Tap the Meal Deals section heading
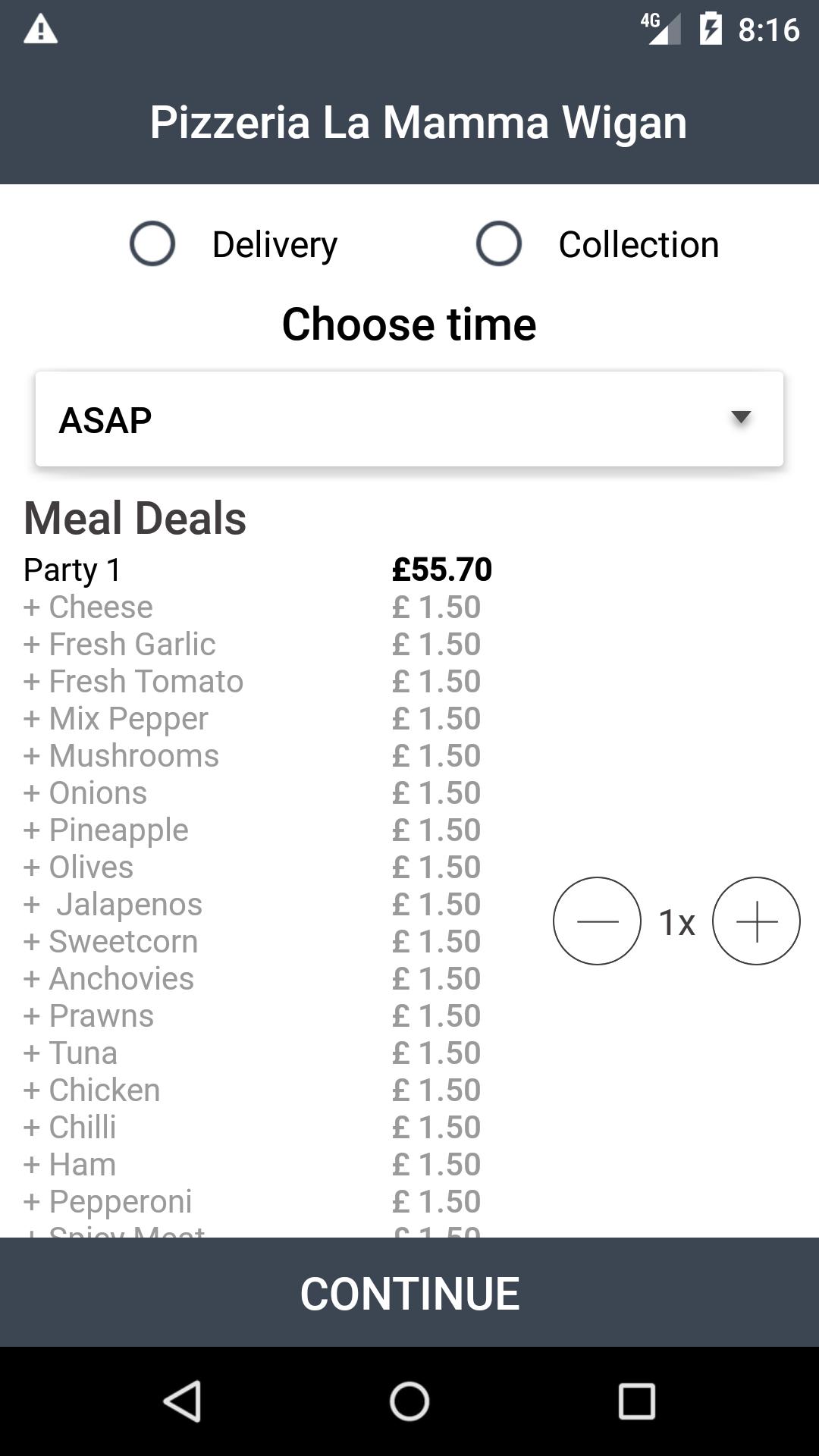 [135, 519]
